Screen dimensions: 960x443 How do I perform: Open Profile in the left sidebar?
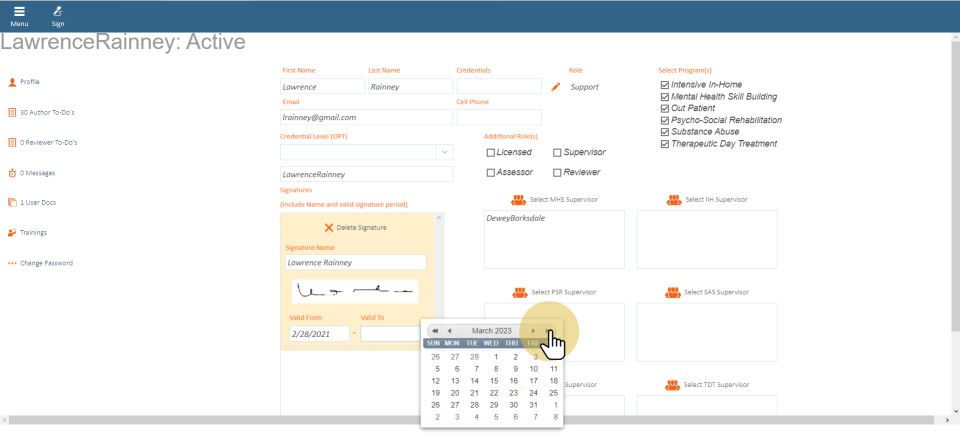[29, 82]
